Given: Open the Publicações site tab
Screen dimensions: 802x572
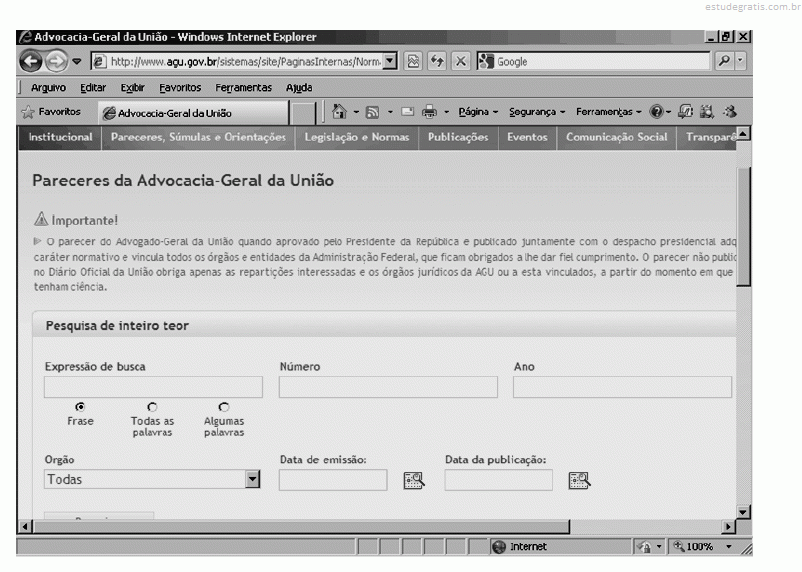Looking at the screenshot, I should pos(458,138).
